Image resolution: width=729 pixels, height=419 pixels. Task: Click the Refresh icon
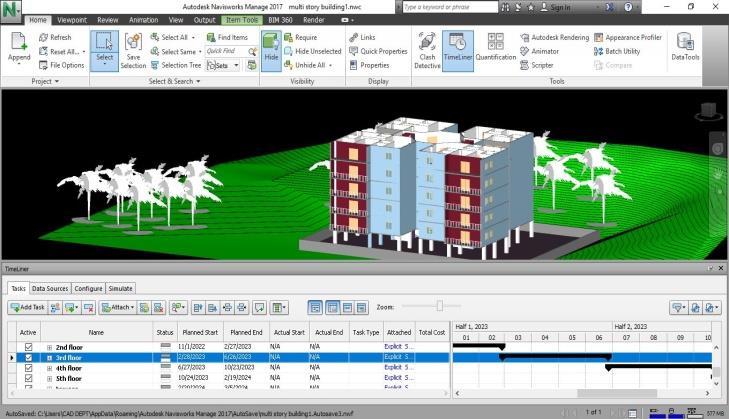coord(44,37)
